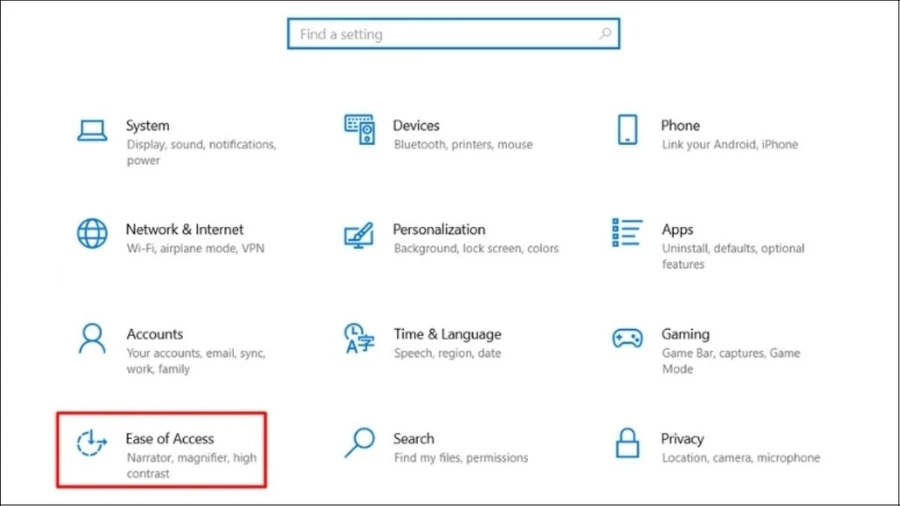
Task: Click the Personalization monitor and pen icon
Action: (359, 235)
